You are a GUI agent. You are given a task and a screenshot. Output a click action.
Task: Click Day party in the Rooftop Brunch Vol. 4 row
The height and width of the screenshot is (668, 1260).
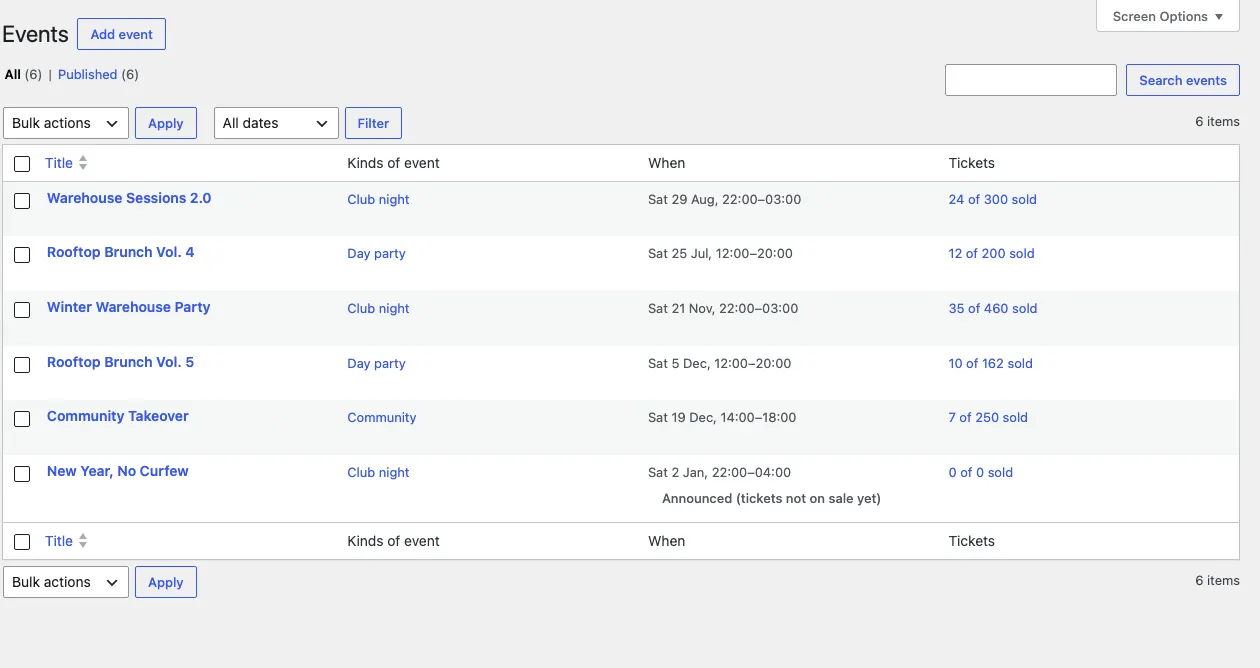pyautogui.click(x=377, y=253)
